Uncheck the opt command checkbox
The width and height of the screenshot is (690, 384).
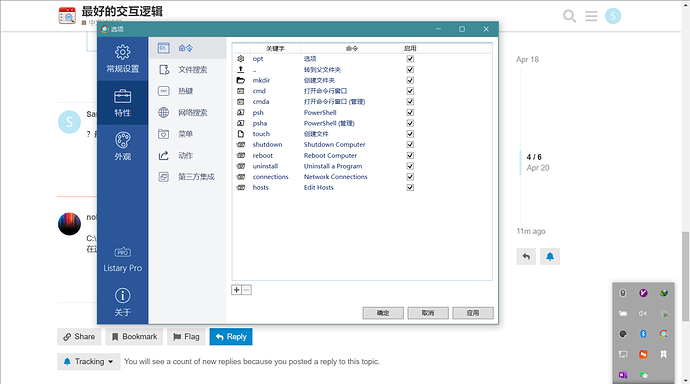coord(410,59)
